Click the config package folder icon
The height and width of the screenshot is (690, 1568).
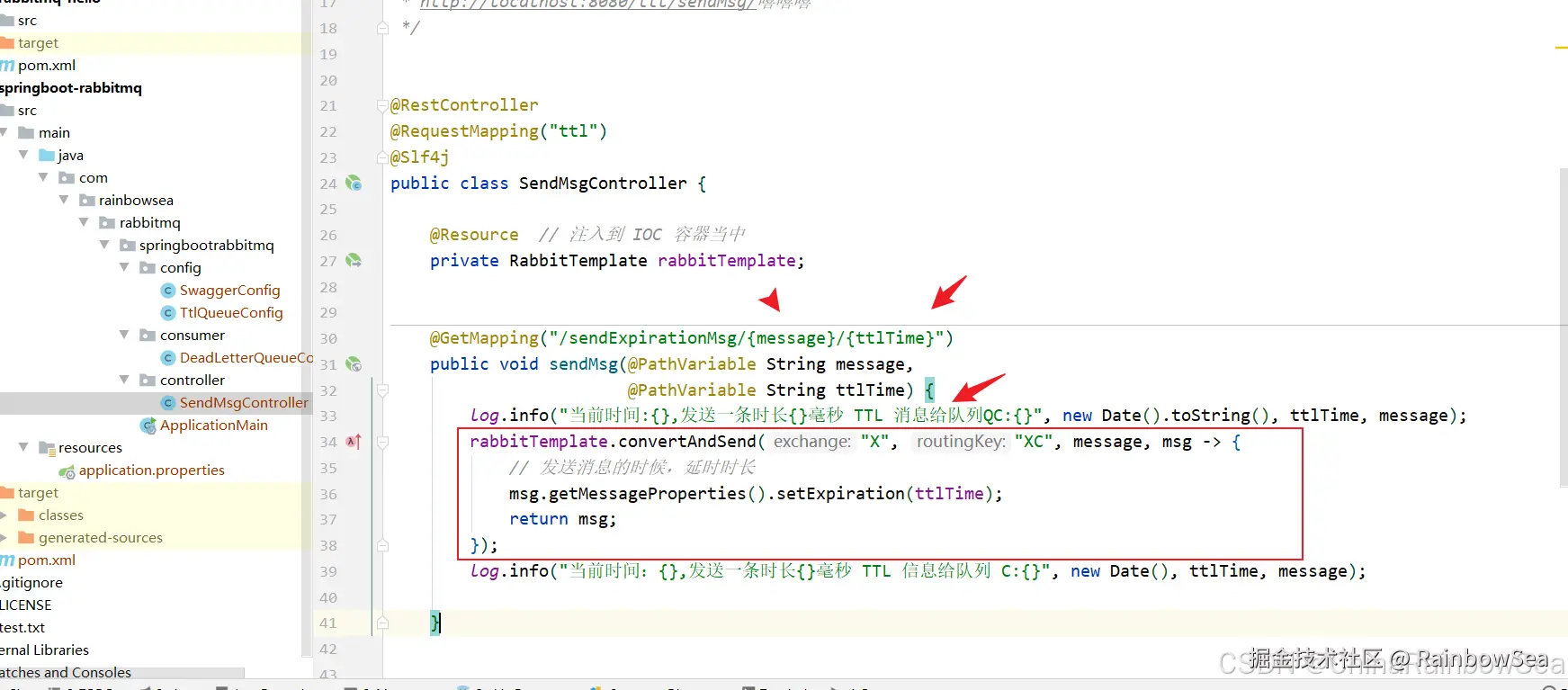tap(148, 268)
